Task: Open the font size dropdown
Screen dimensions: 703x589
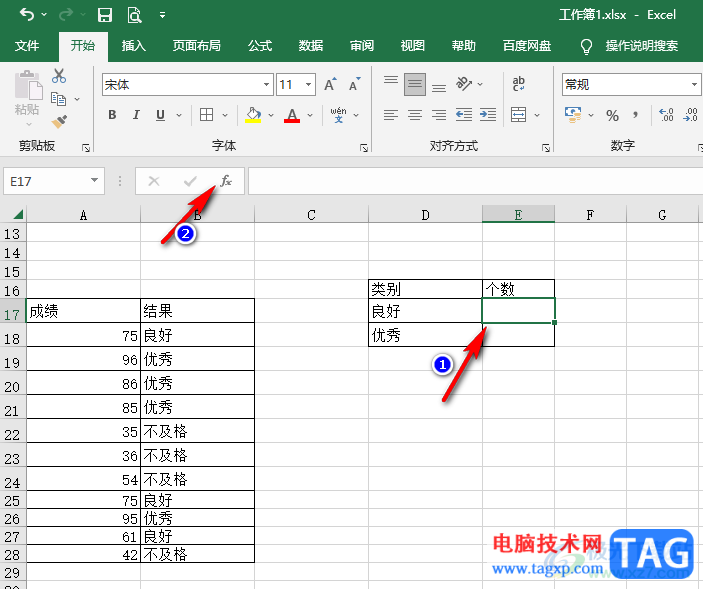Action: pos(308,84)
